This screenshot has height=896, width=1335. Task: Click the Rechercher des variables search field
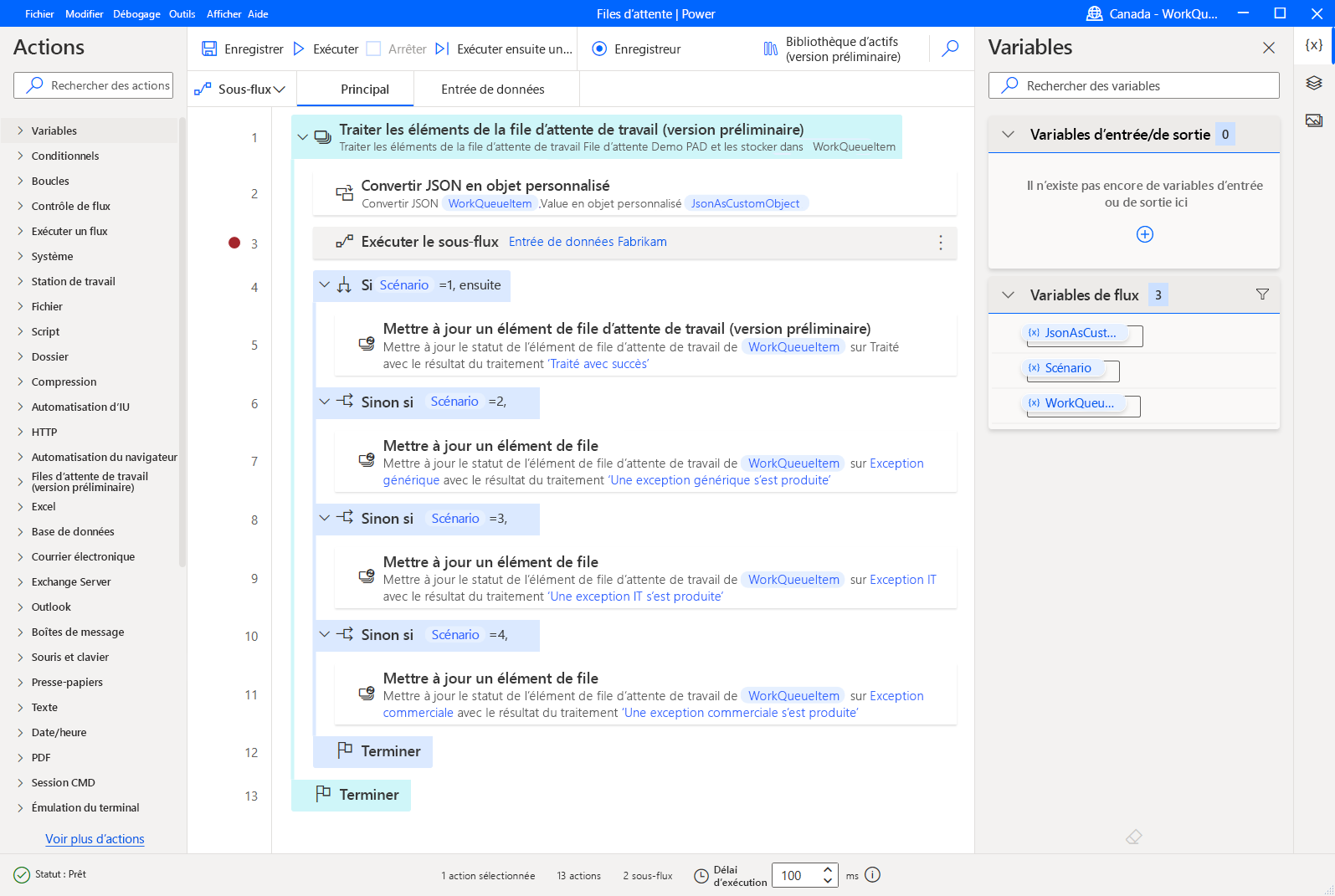1133,85
